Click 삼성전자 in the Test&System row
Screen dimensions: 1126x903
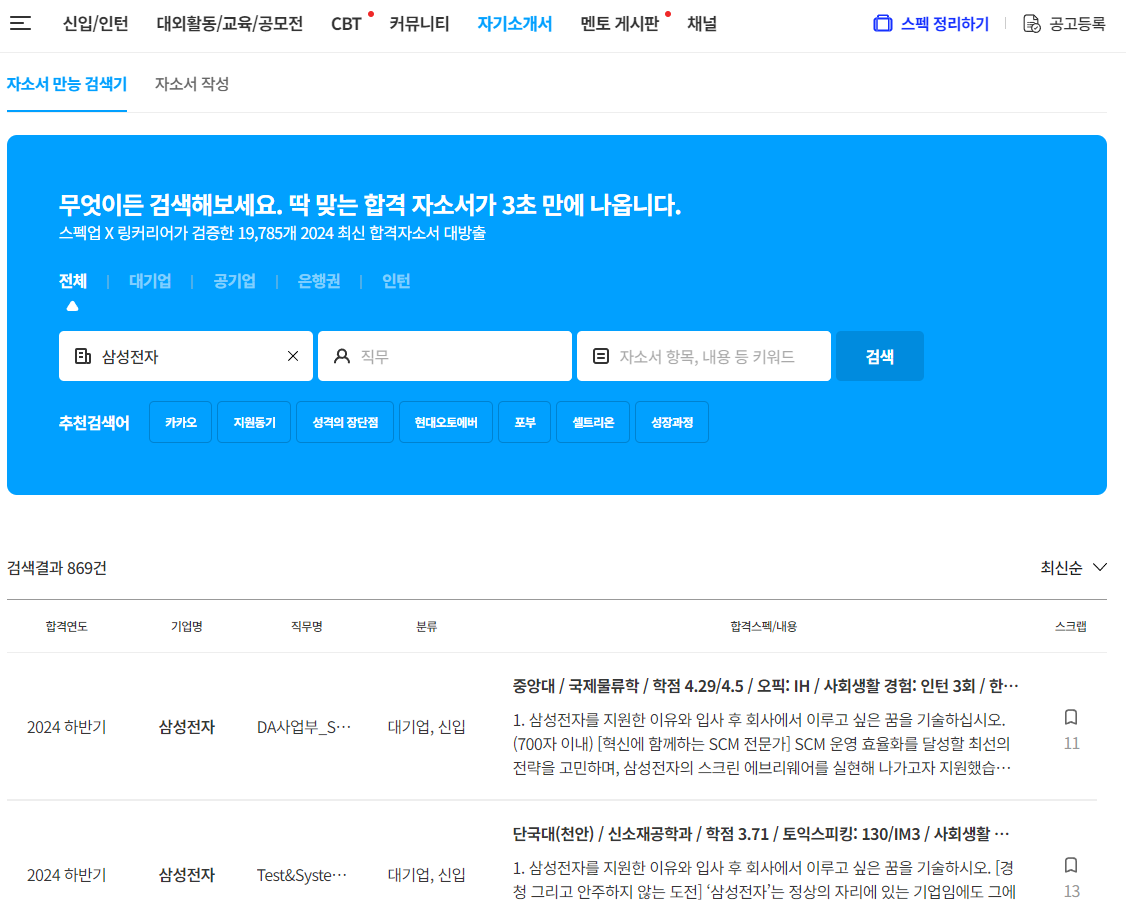point(187,875)
